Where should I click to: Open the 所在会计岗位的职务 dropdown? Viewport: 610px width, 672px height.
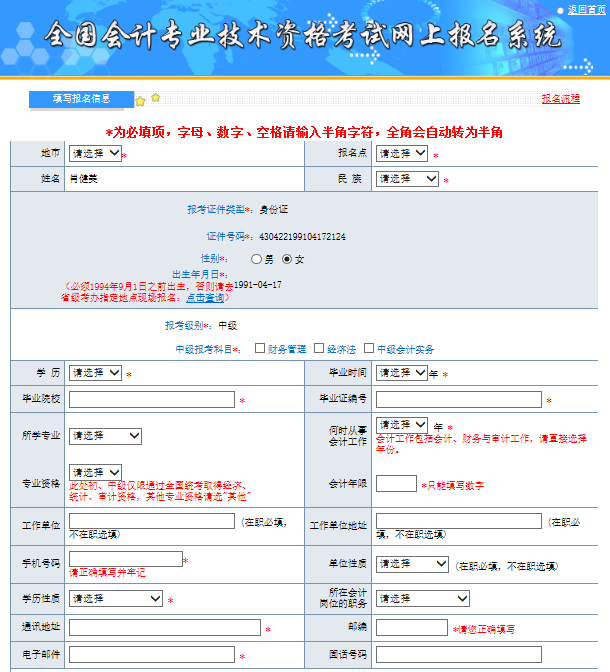point(423,598)
